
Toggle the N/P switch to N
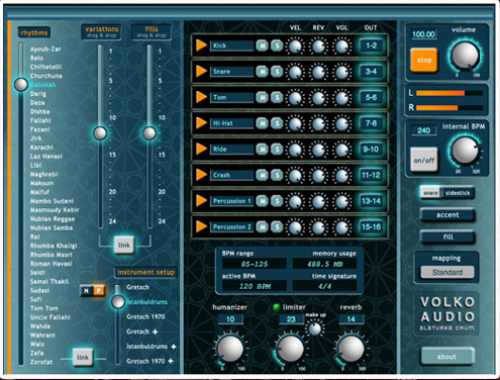click(86, 291)
